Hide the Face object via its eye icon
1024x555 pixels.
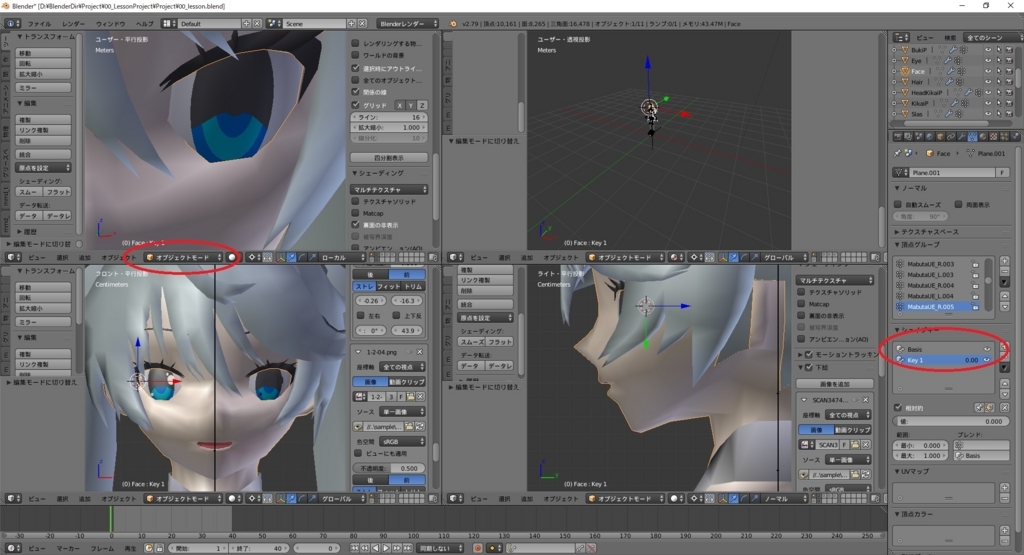click(988, 71)
